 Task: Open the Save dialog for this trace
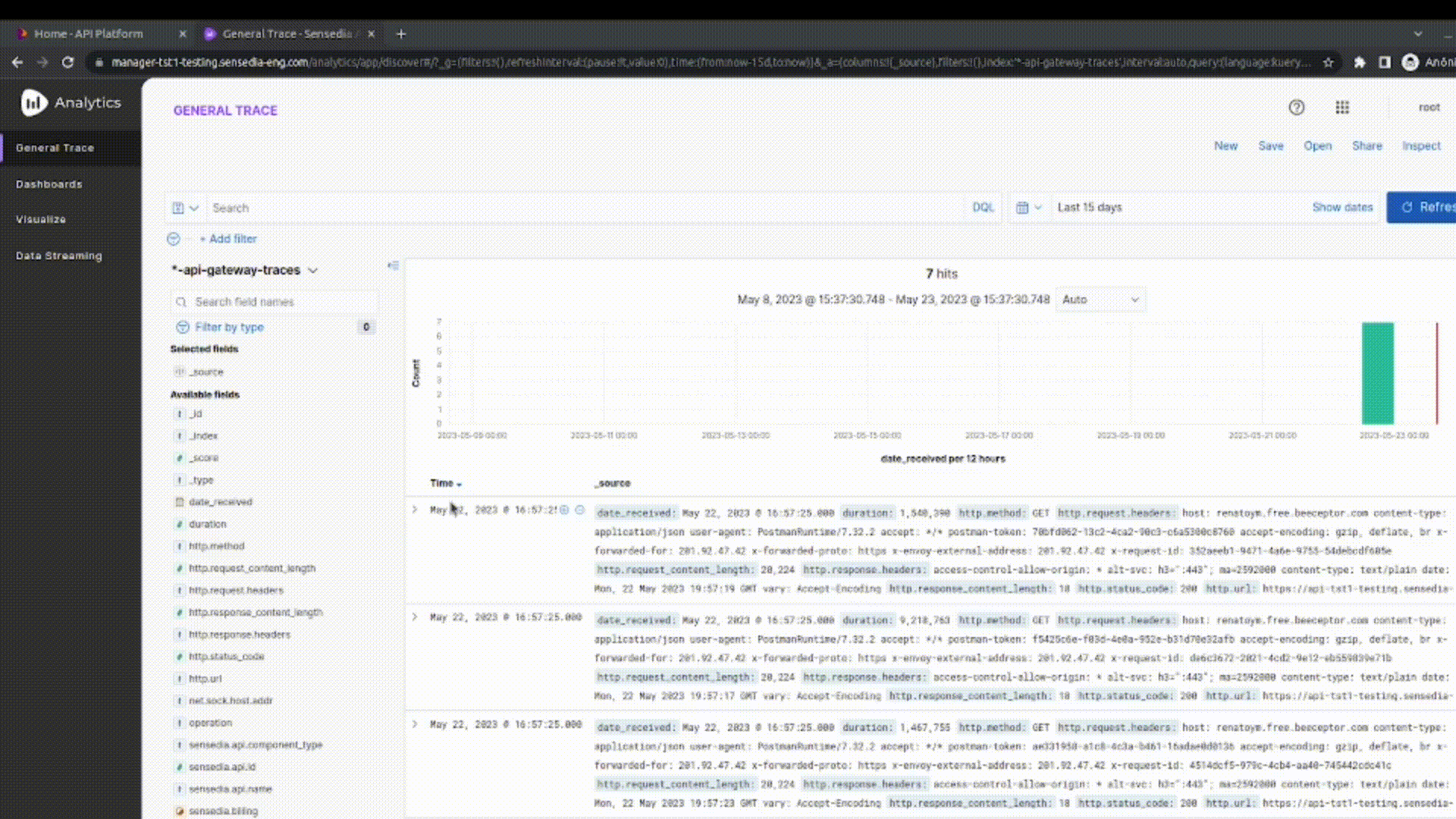1271,145
